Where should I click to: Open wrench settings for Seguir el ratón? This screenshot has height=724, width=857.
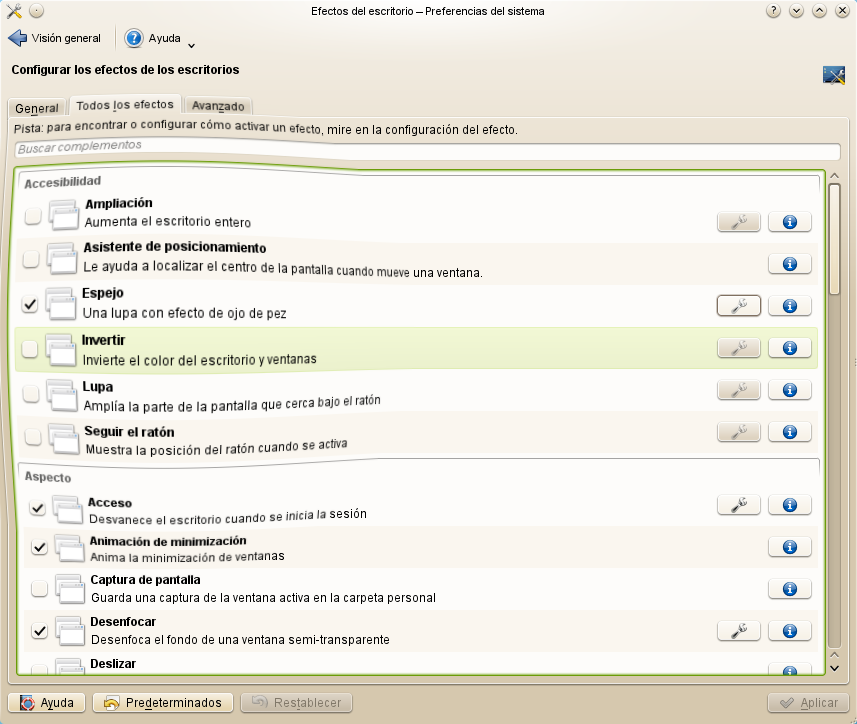click(738, 432)
